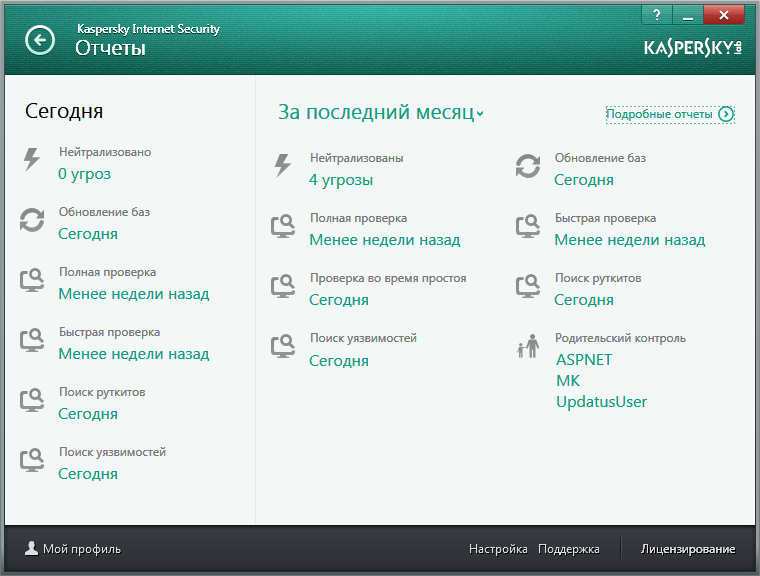760x576 pixels.
Task: Open Настройка settings in the footer
Action: 498,549
